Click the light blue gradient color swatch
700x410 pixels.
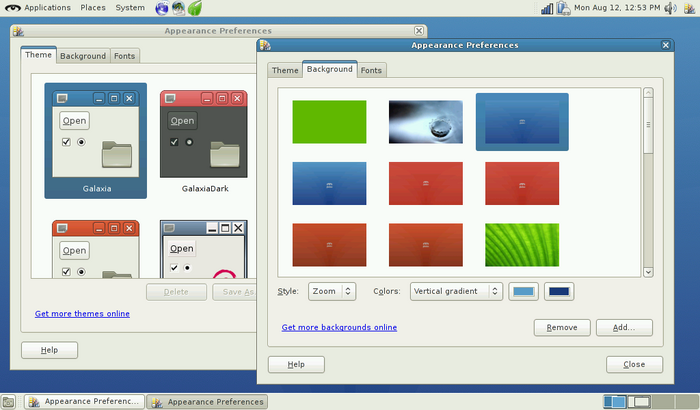(524, 291)
